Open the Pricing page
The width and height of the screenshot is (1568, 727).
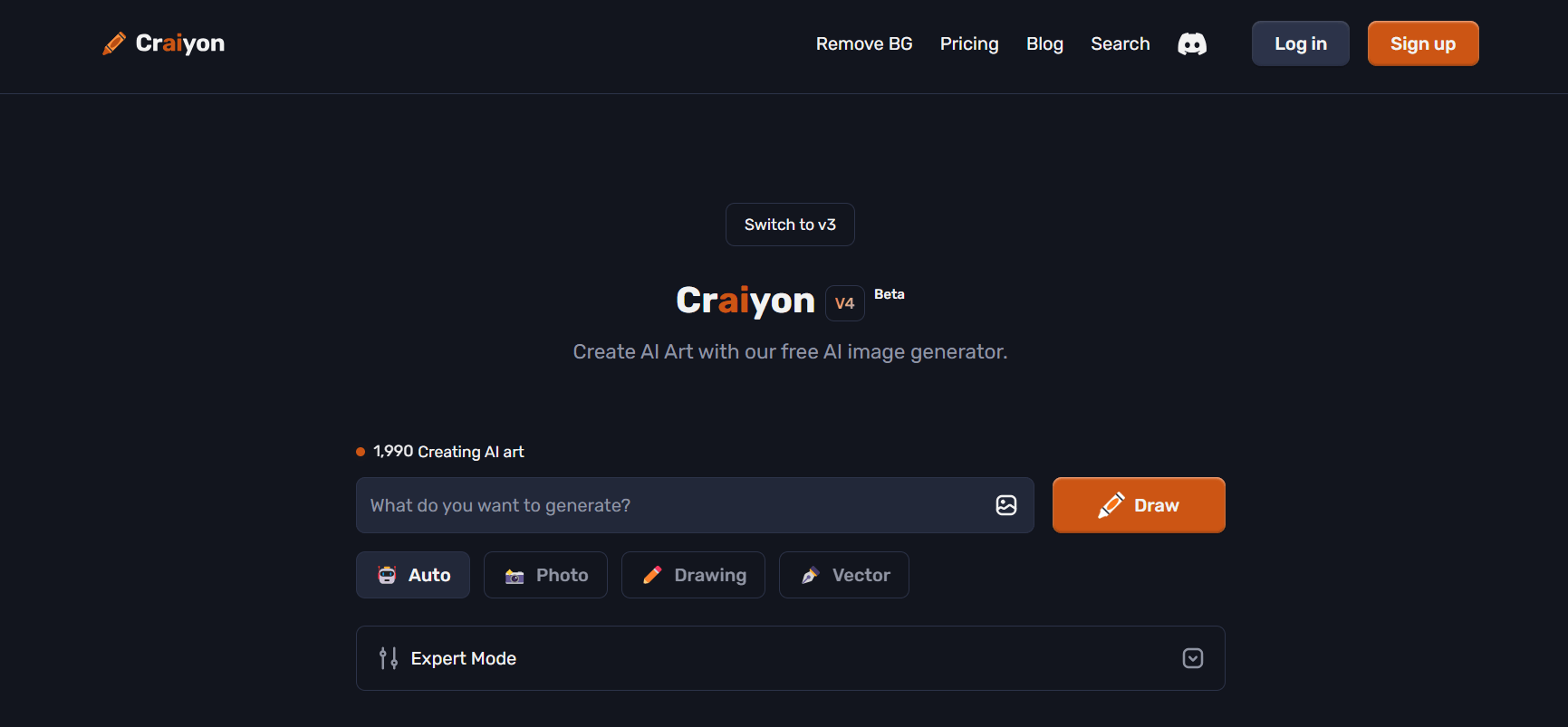pyautogui.click(x=969, y=43)
